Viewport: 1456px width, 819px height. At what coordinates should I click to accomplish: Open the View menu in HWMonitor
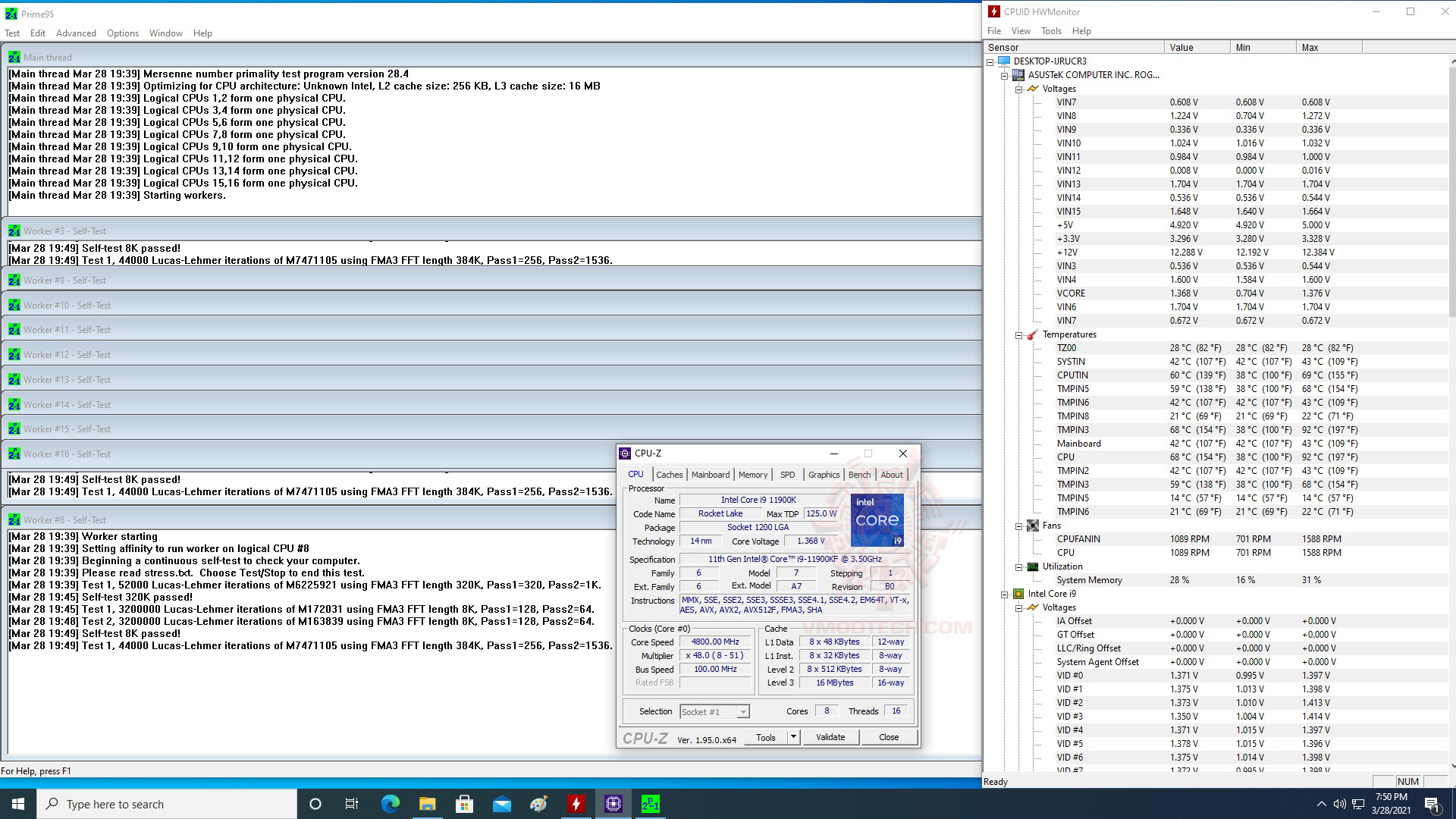click(x=1021, y=31)
